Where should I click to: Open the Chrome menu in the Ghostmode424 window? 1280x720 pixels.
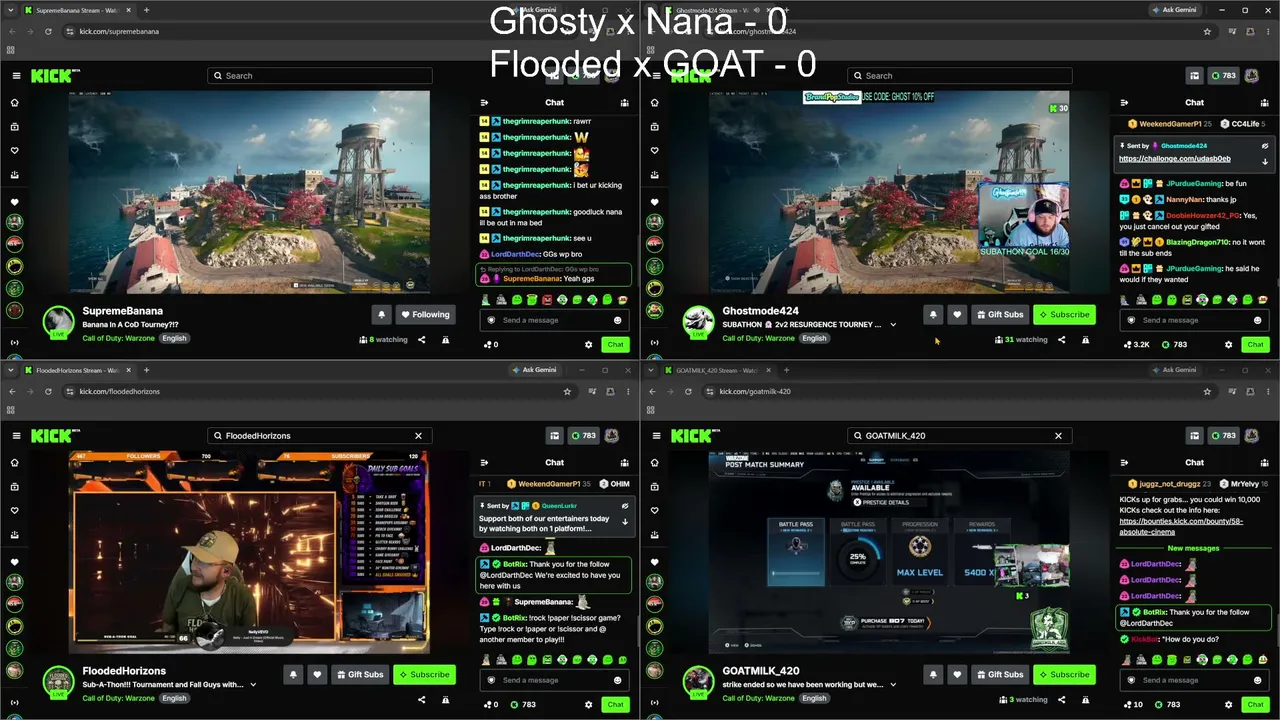click(x=1269, y=31)
